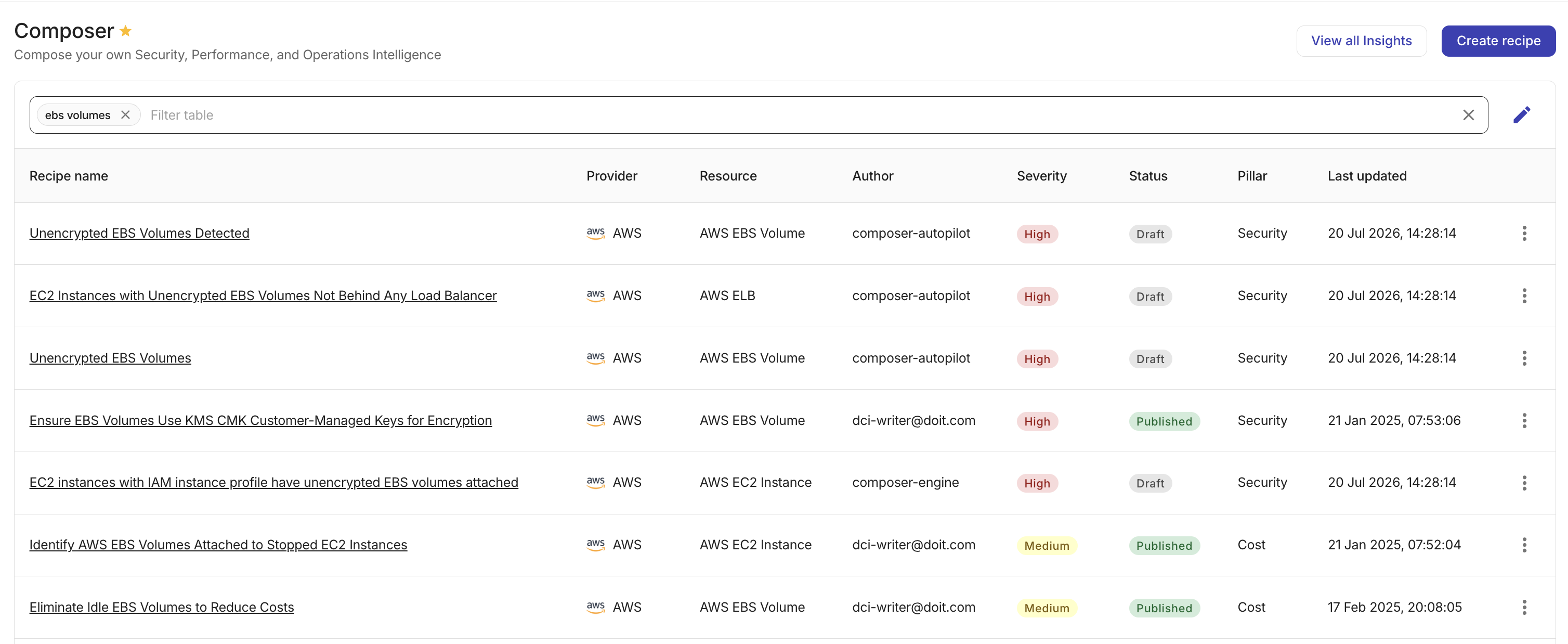This screenshot has width=1568, height=644.
Task: Open row menu for Identify AWS EBS Volumes Attached
Action: [x=1524, y=545]
